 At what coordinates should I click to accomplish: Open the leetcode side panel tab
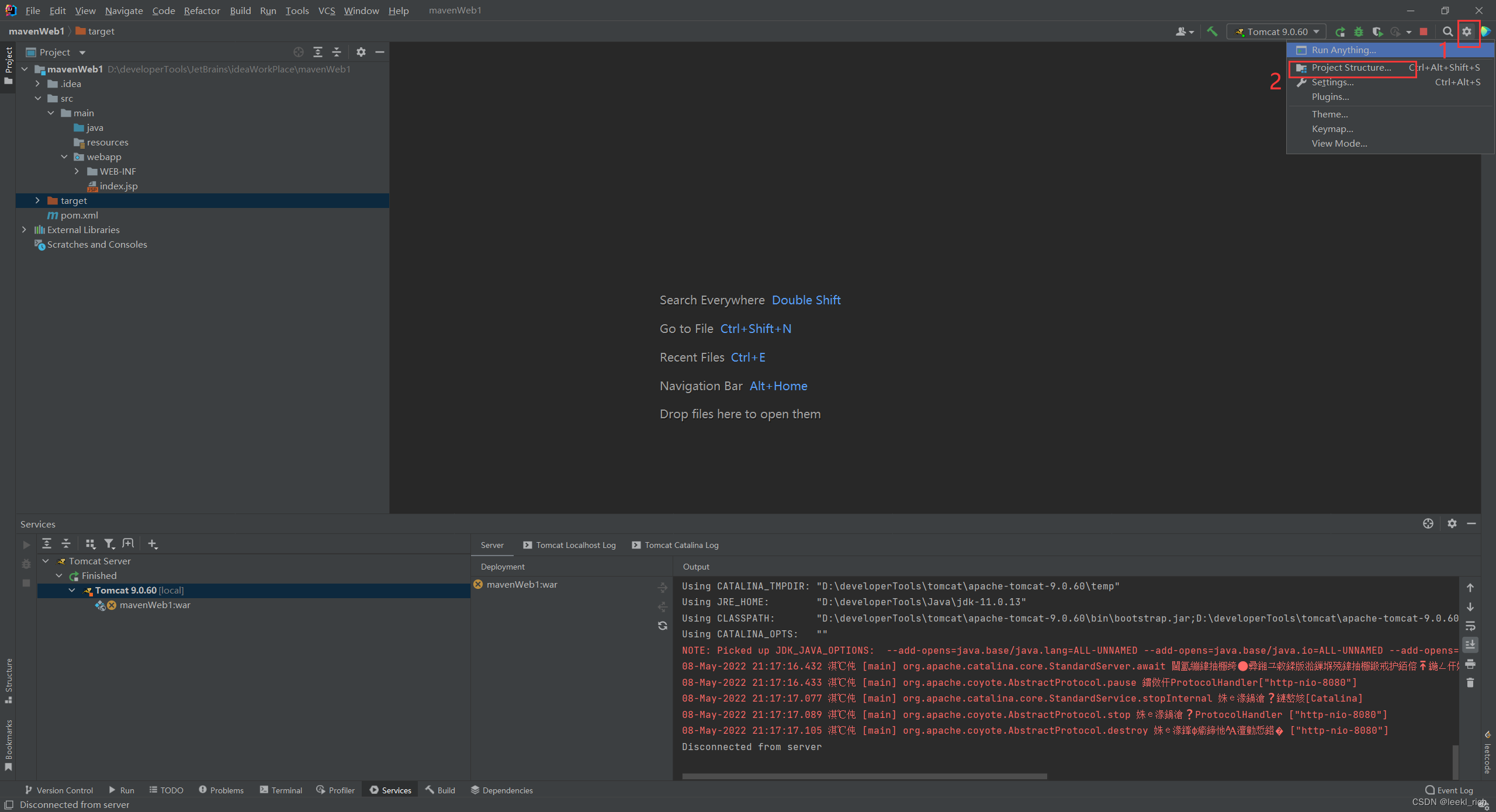1488,752
